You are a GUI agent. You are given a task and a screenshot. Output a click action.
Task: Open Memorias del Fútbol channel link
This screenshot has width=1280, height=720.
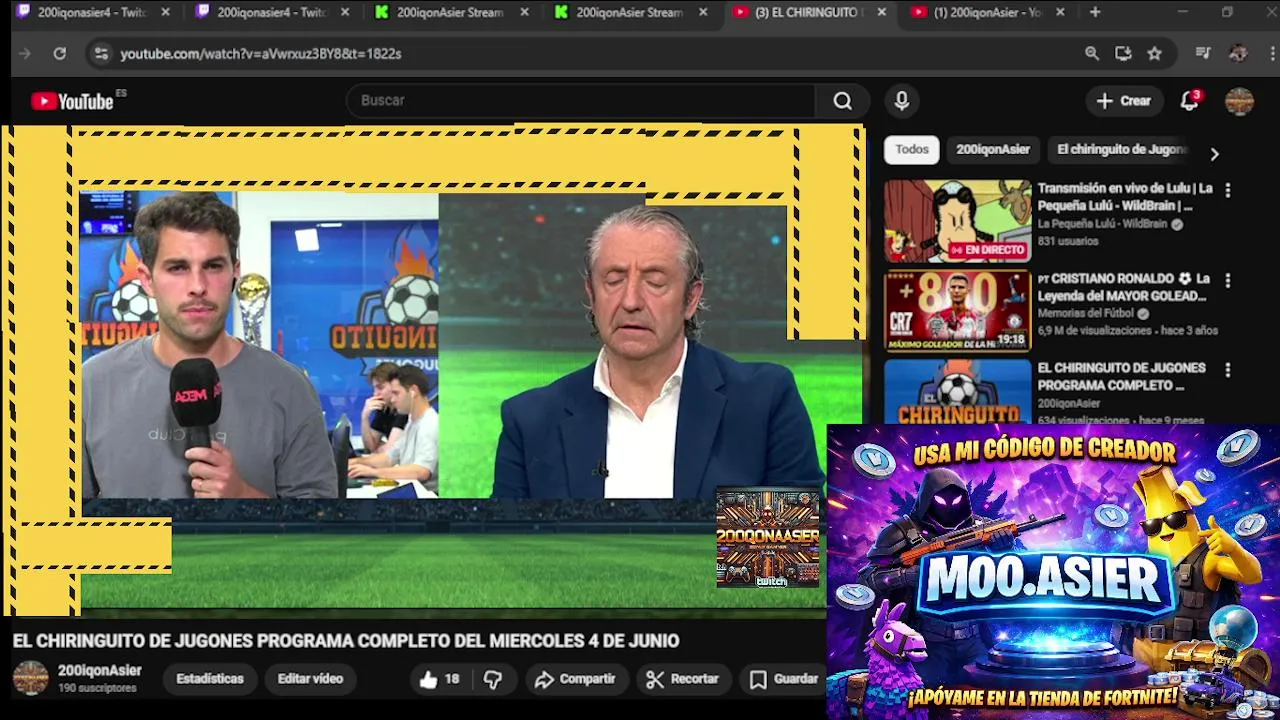click(x=1086, y=313)
